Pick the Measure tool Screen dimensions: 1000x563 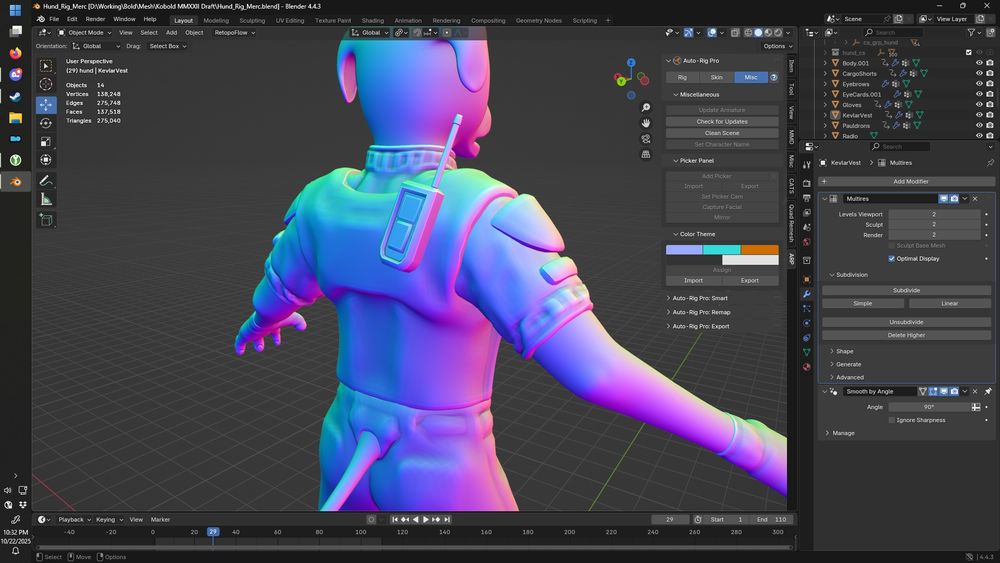(x=46, y=200)
